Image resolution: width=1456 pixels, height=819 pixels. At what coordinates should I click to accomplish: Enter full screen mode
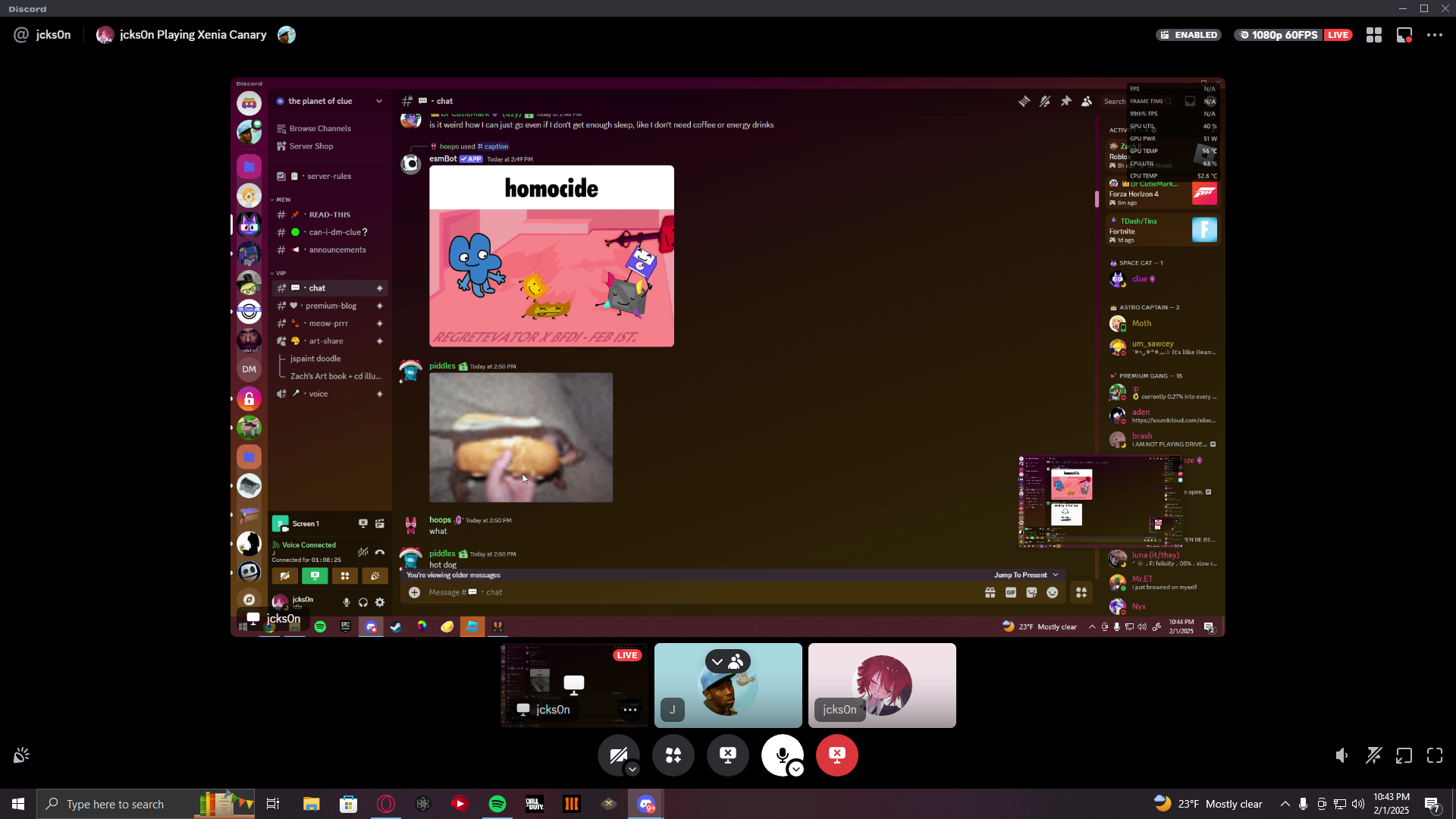click(1434, 755)
